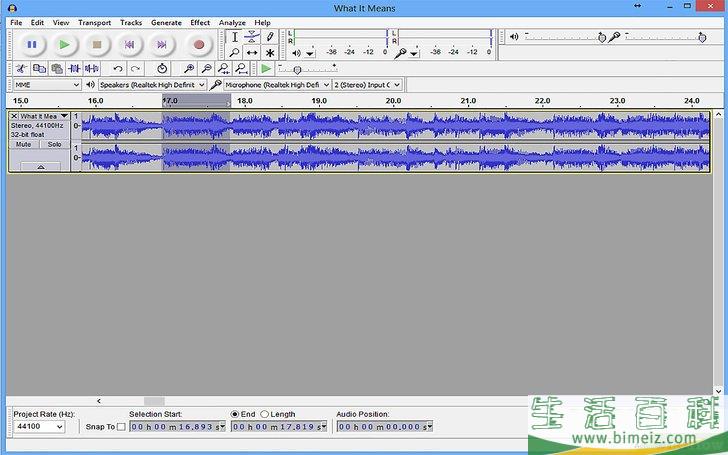Open the File menu

(16, 22)
